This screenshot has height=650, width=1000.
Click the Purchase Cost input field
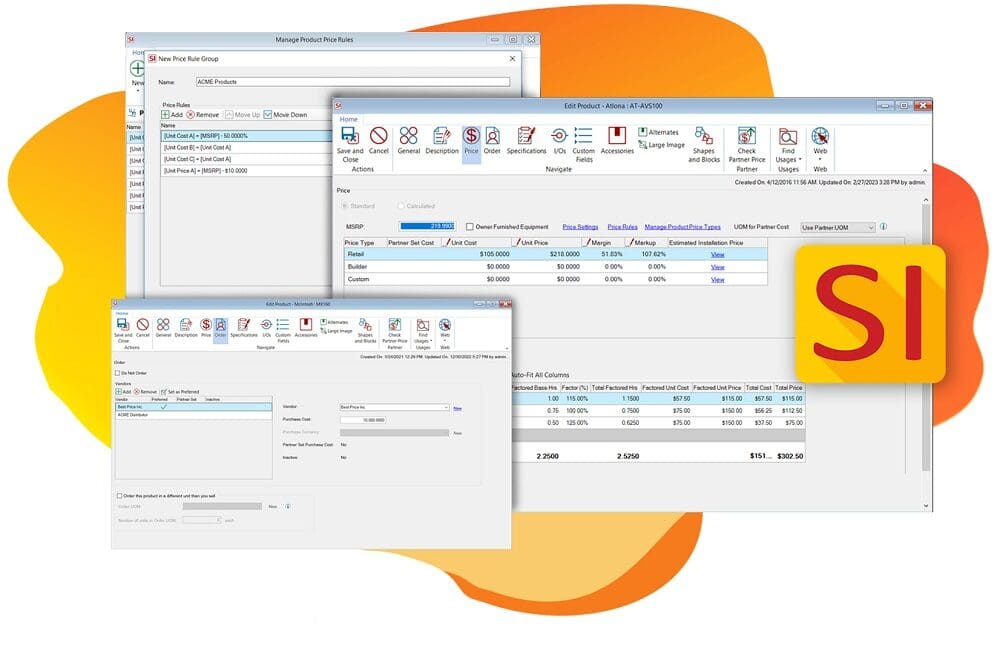coord(363,420)
